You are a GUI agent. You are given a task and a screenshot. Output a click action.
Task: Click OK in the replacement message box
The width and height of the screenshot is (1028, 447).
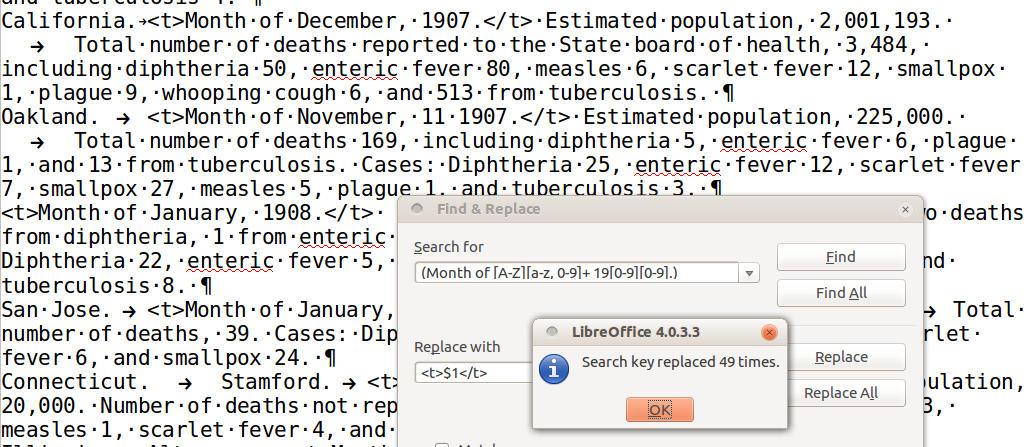(659, 409)
